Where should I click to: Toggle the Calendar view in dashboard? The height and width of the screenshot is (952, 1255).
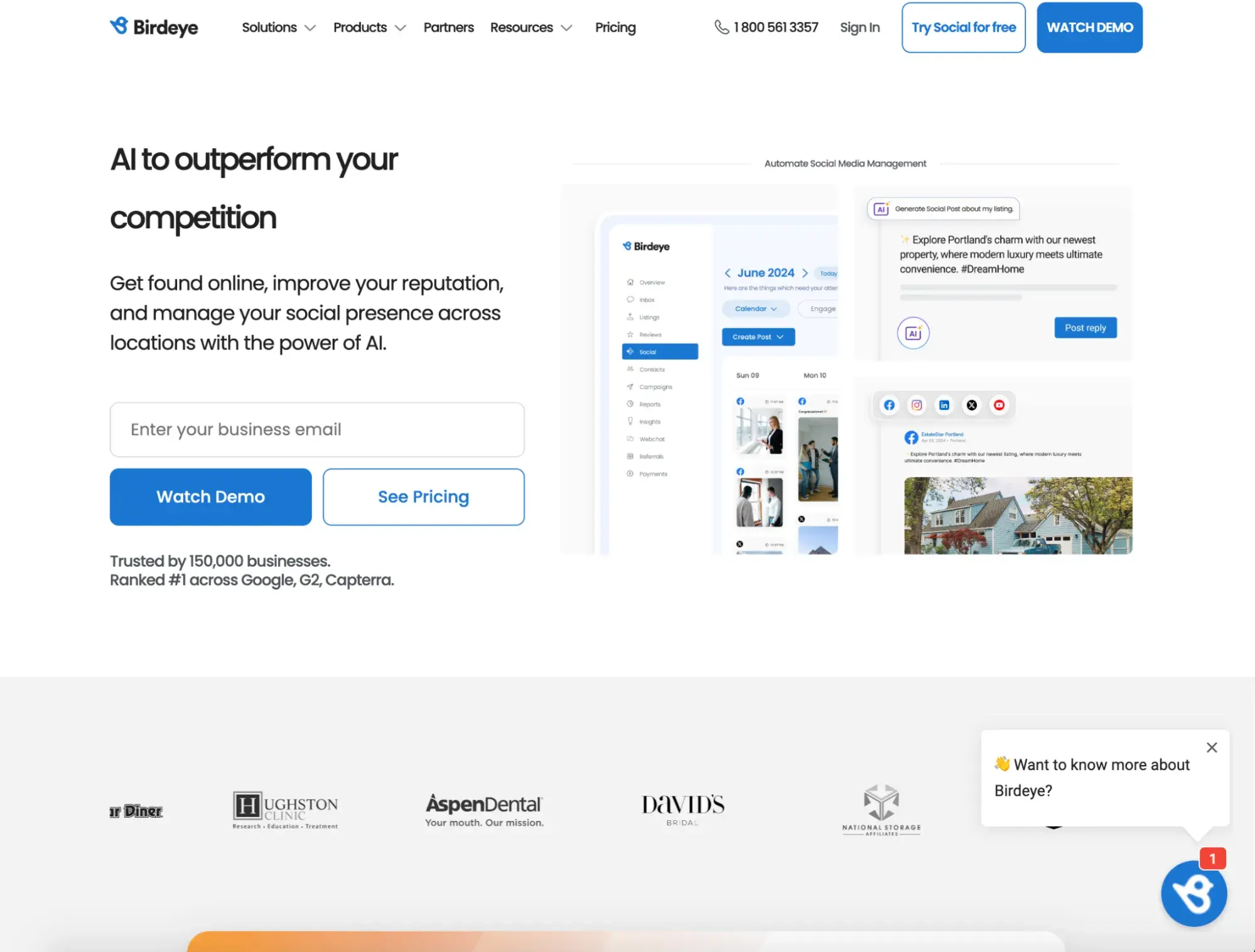tap(754, 308)
